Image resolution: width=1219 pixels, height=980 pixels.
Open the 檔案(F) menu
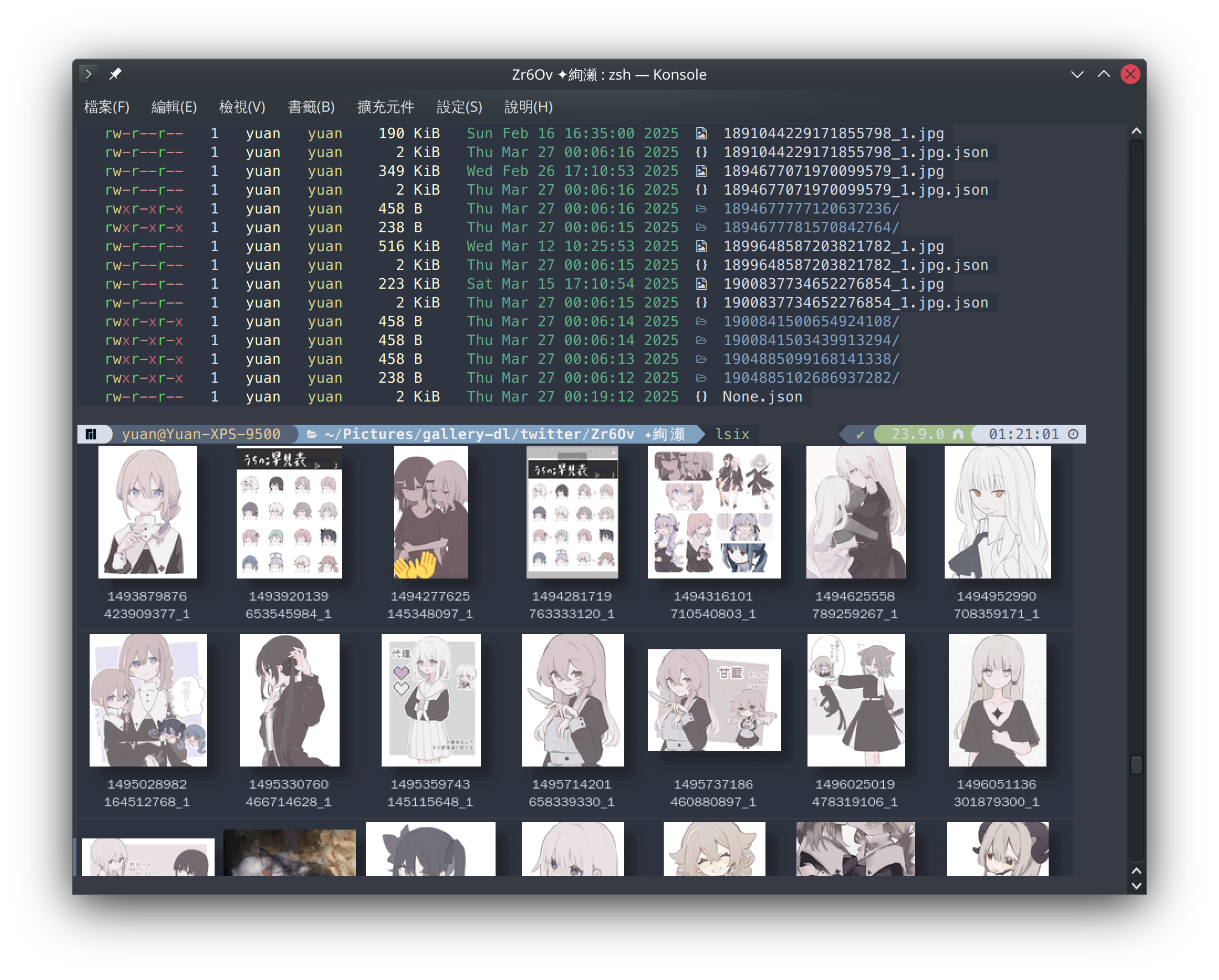[x=106, y=107]
